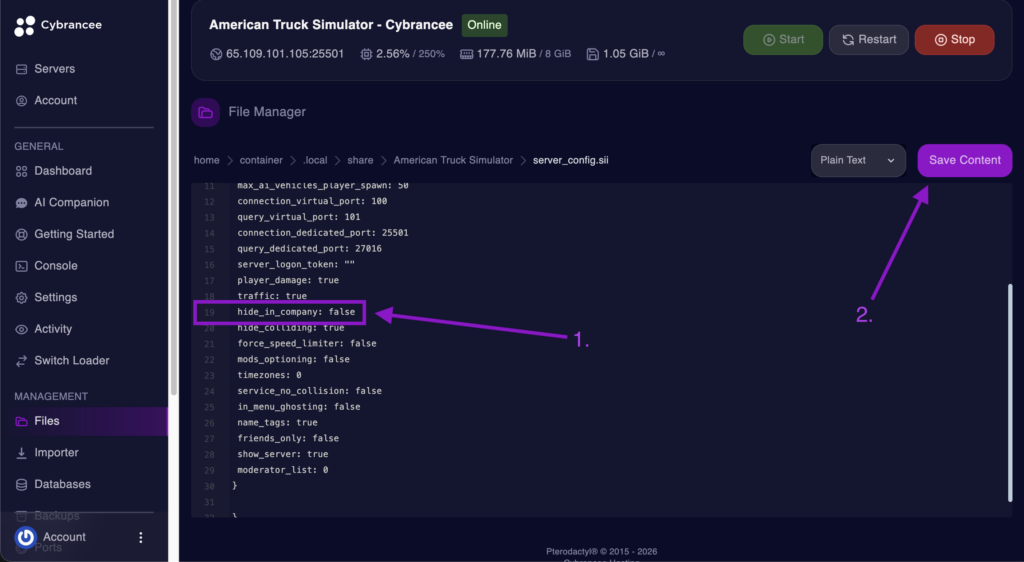
Task: Click the globe icon beside server IP
Action: [x=216, y=54]
